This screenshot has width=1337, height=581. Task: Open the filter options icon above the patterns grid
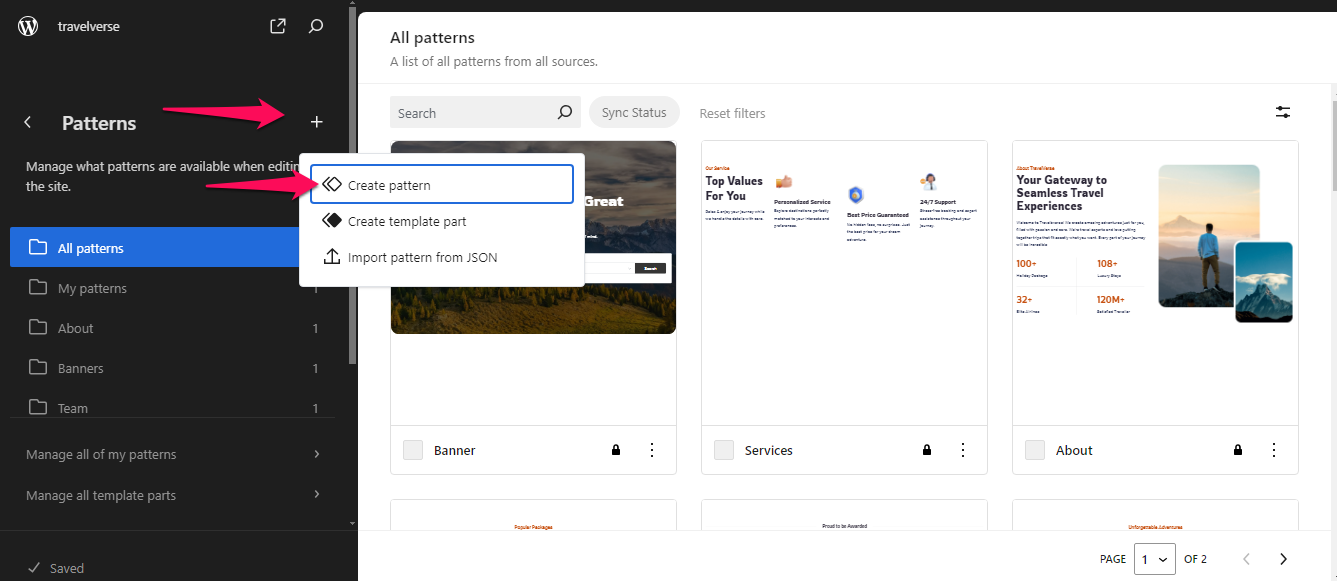click(1283, 112)
